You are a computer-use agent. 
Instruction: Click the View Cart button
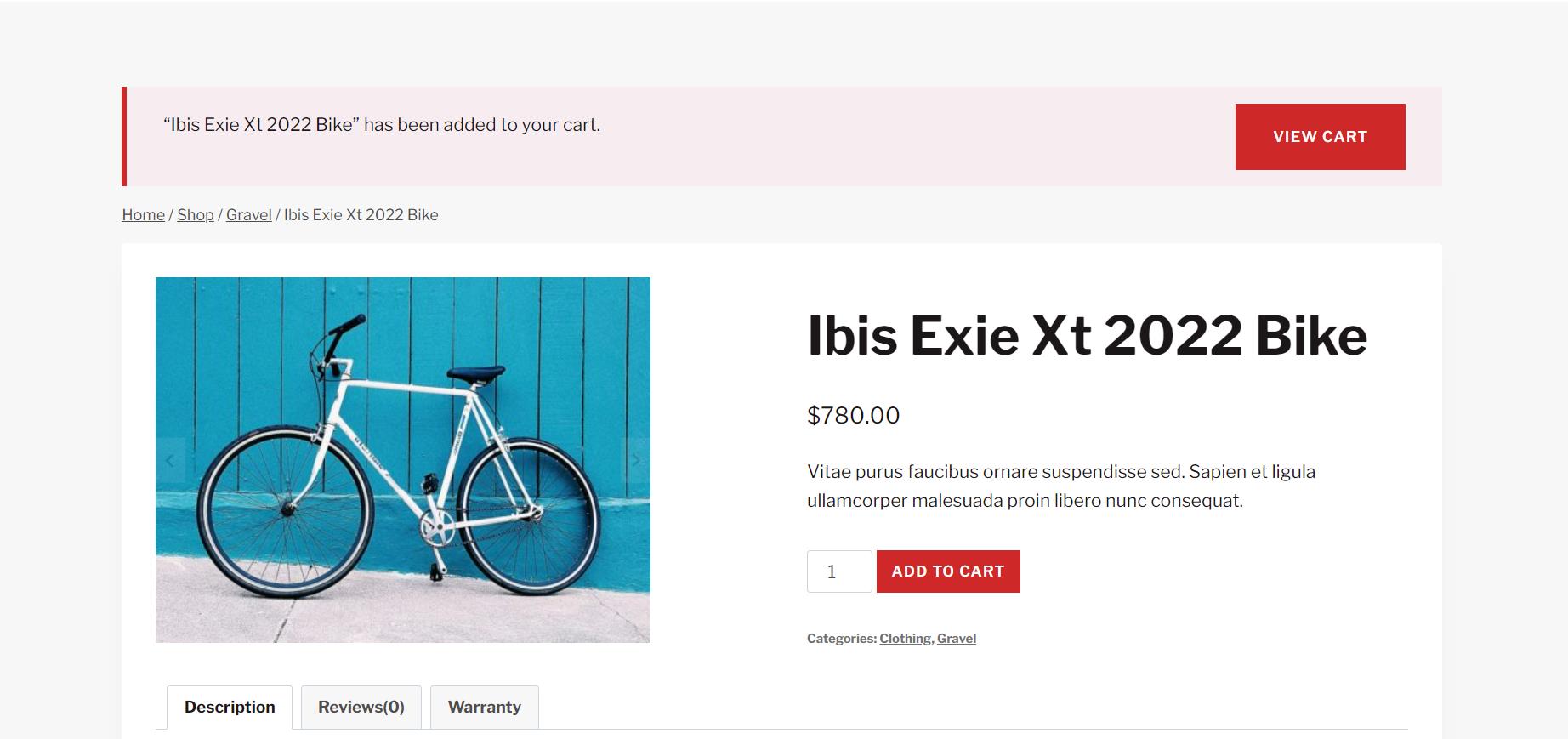pos(1320,137)
